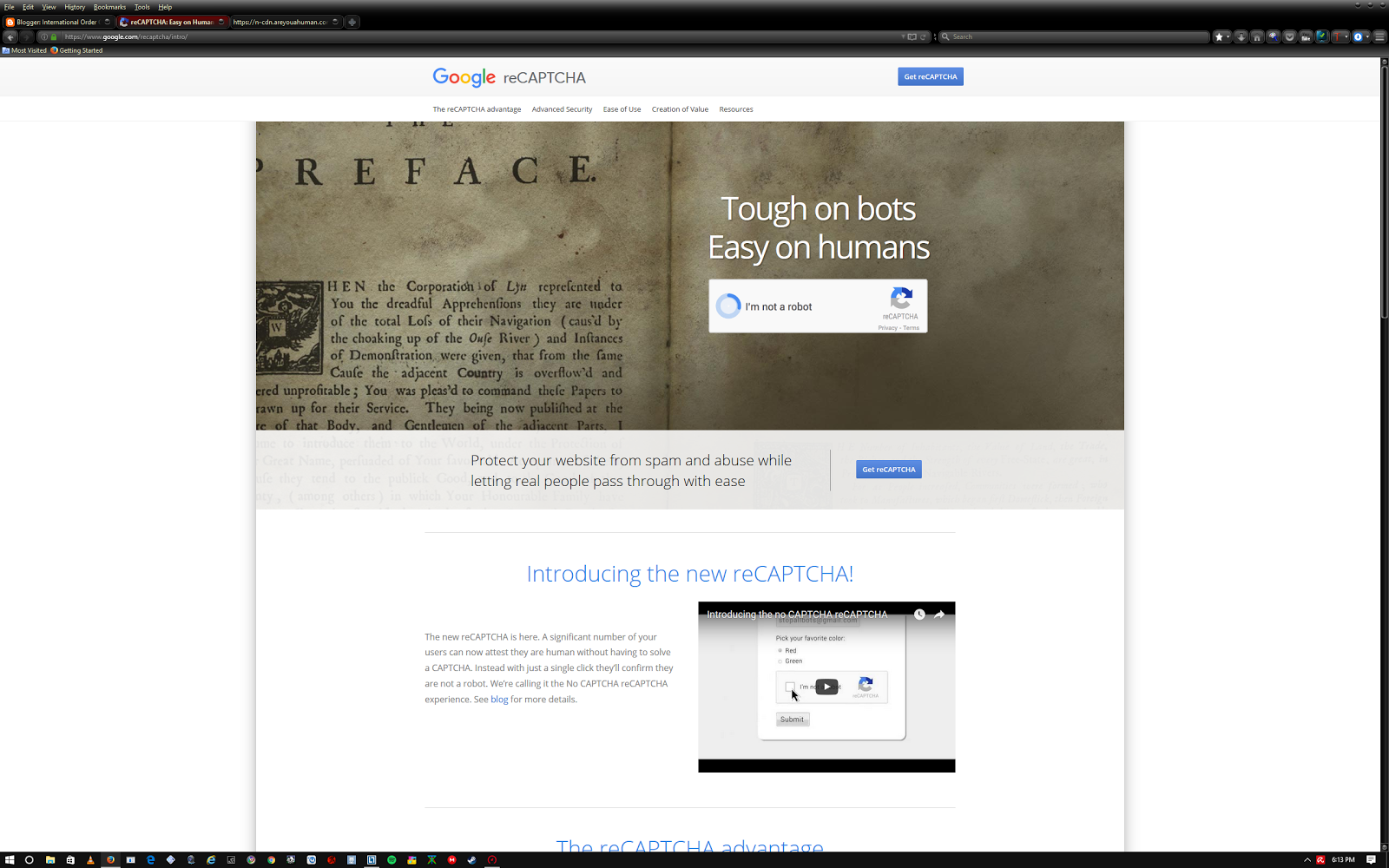Launch VLC media player from taskbar

(x=90, y=860)
